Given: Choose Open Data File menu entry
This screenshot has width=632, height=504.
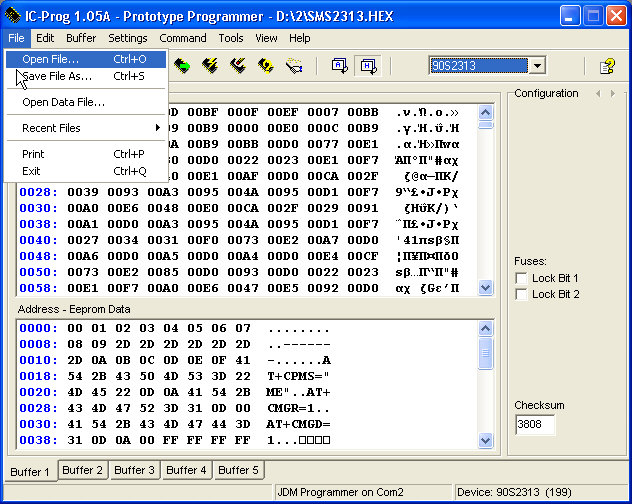Looking at the screenshot, I should click(x=86, y=102).
